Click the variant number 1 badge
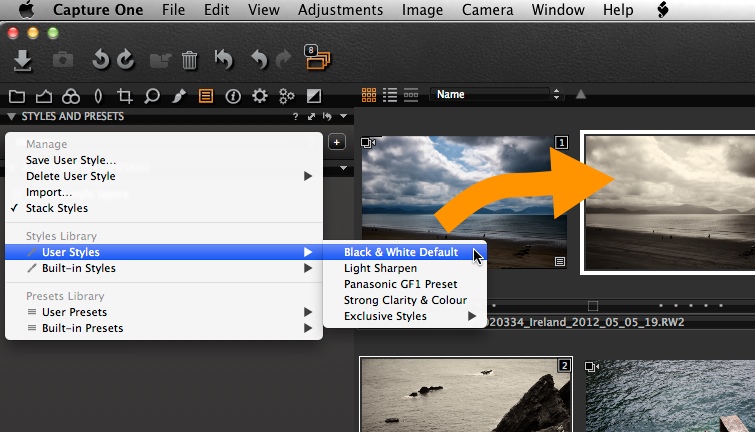The image size is (755, 432). click(561, 143)
